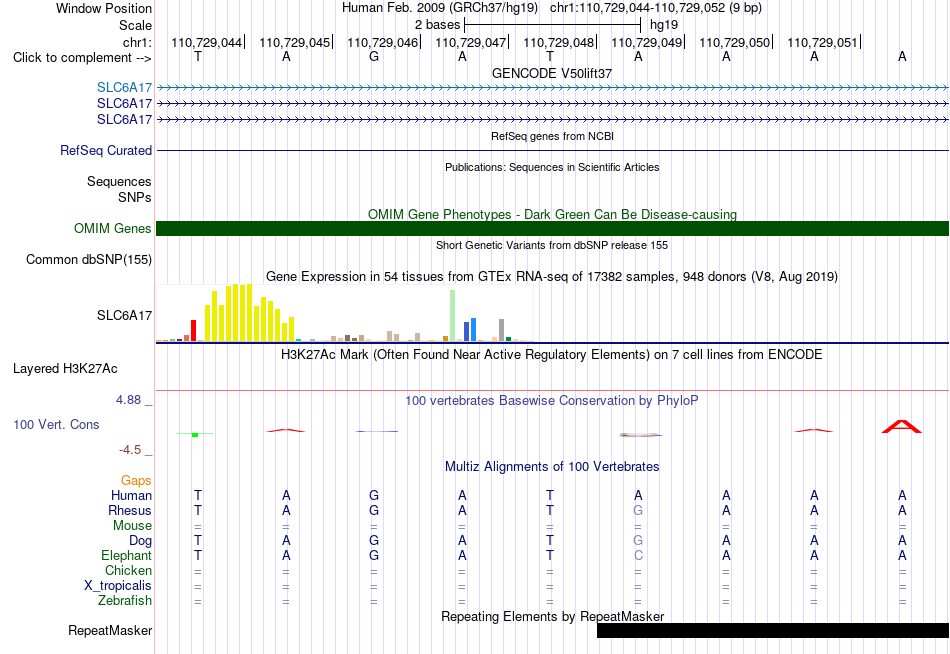Click the gray bar in GTEx expression chart

click(502, 330)
